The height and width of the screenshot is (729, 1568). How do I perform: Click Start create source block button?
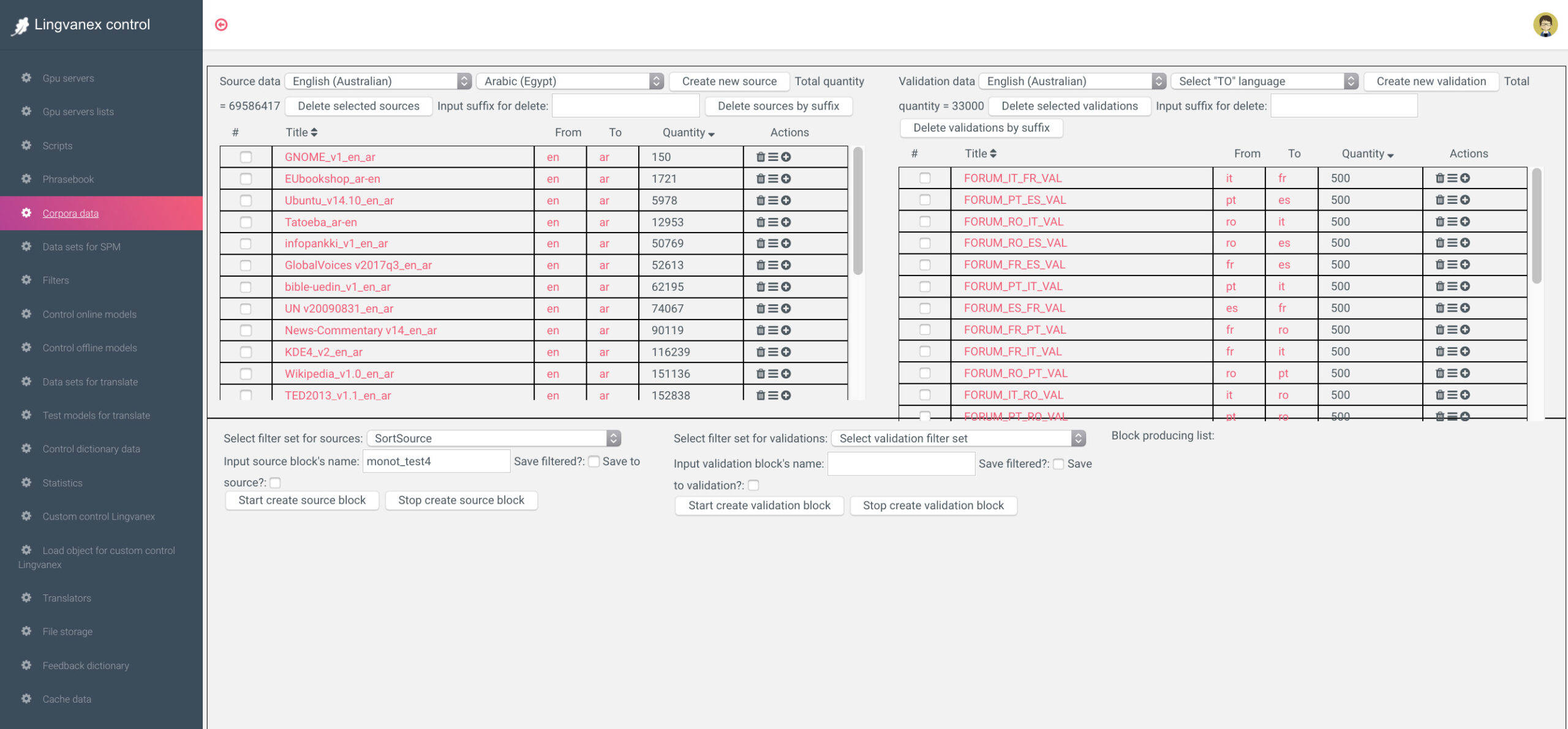tap(301, 500)
